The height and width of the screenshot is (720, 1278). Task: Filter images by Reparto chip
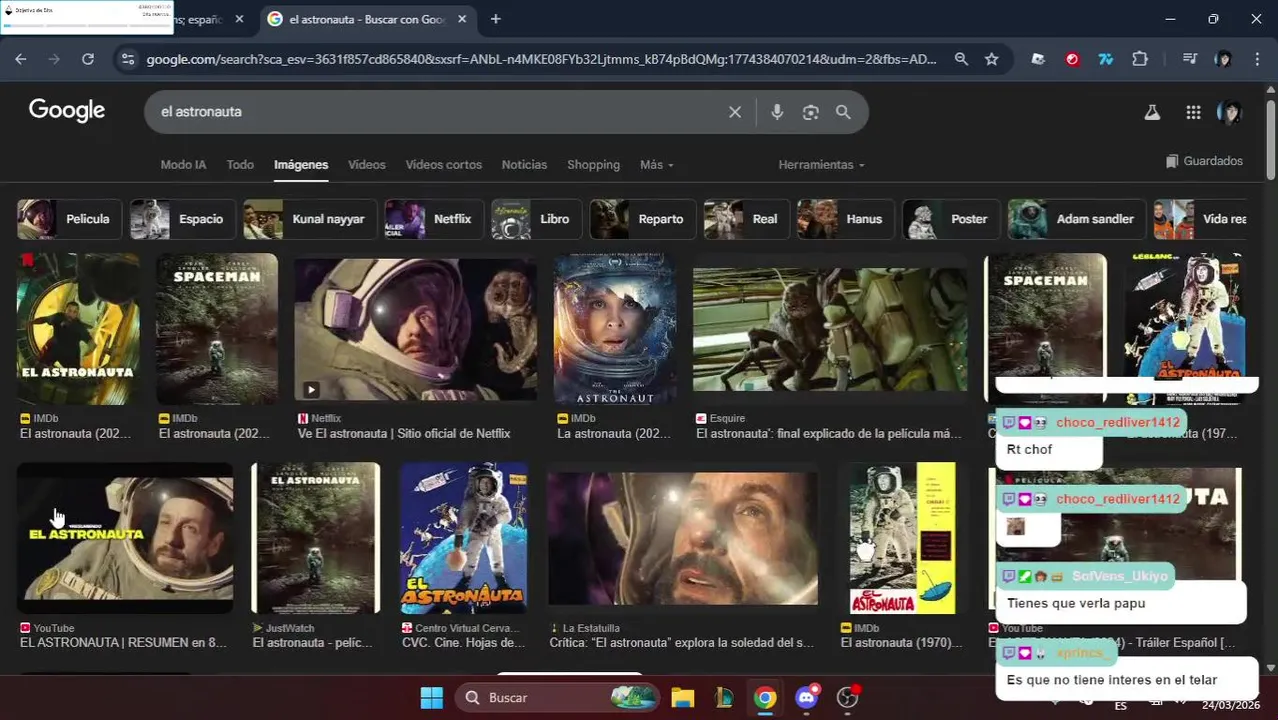(642, 219)
